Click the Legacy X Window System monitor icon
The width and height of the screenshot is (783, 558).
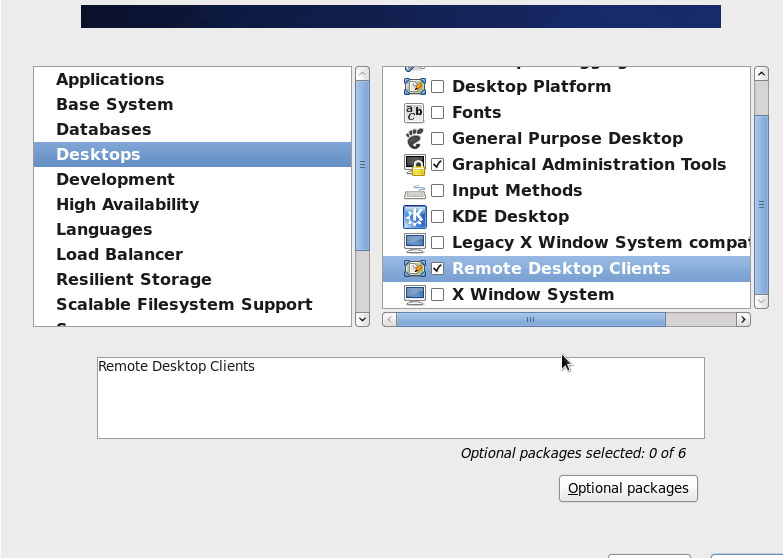pos(414,242)
